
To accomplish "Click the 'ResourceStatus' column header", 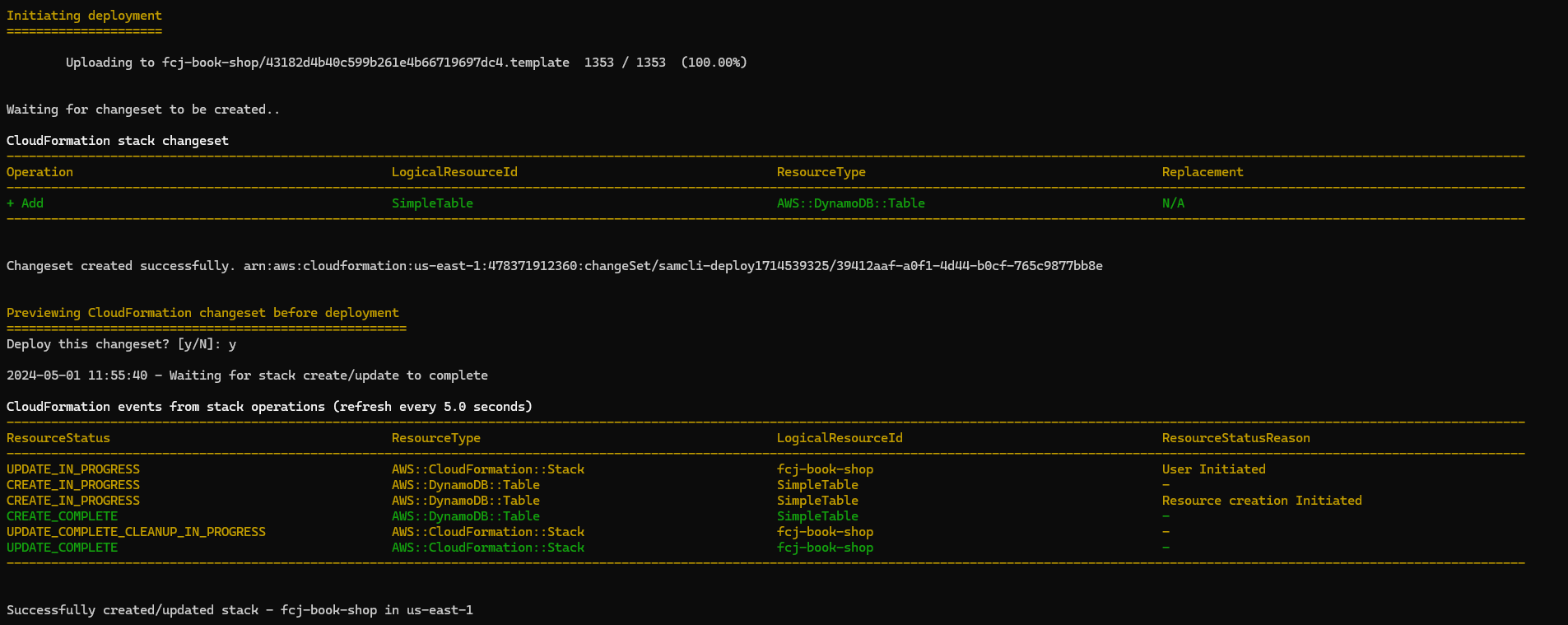I will click(58, 438).
